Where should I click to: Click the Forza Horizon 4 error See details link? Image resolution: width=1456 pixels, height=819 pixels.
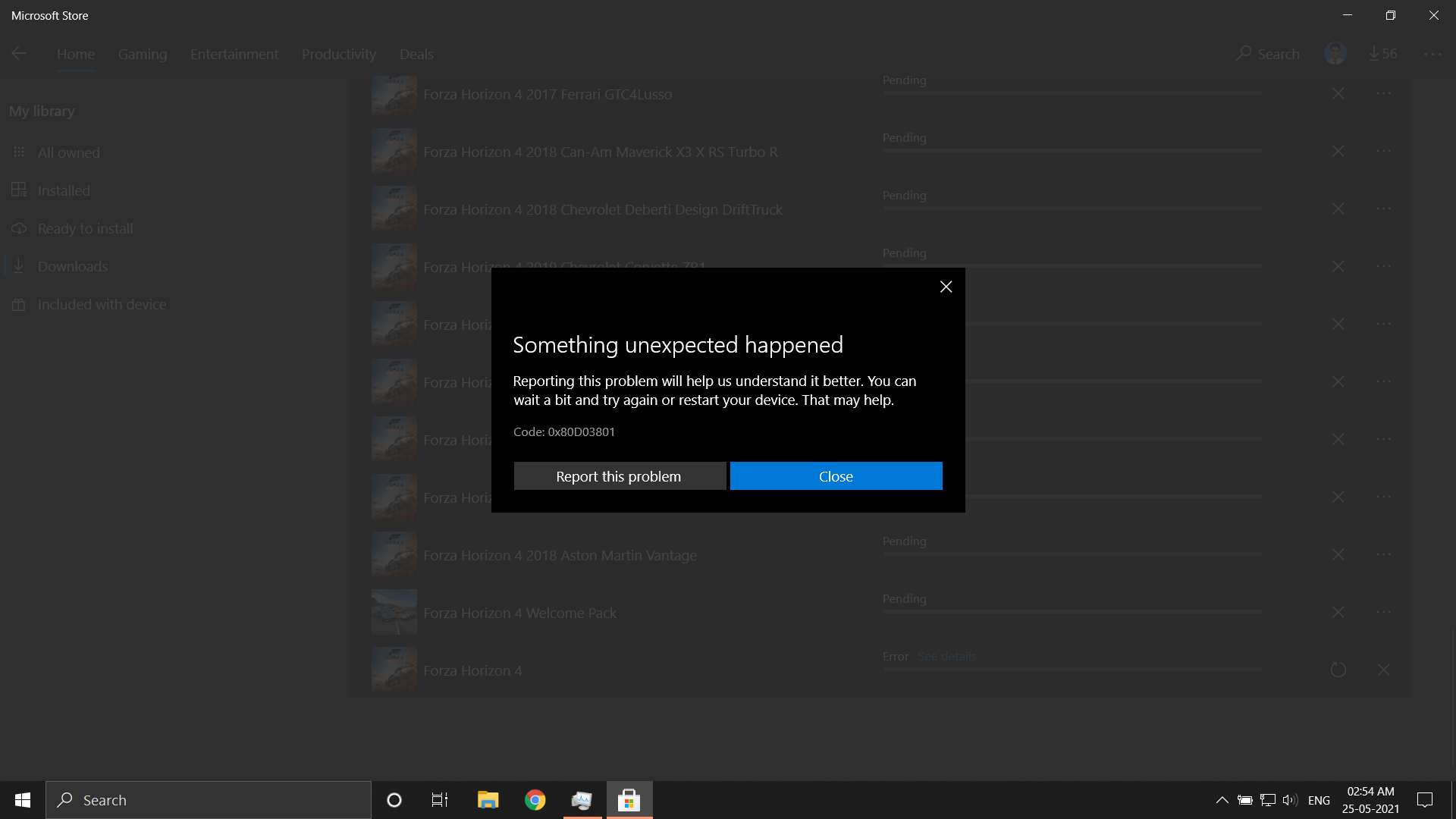point(946,656)
